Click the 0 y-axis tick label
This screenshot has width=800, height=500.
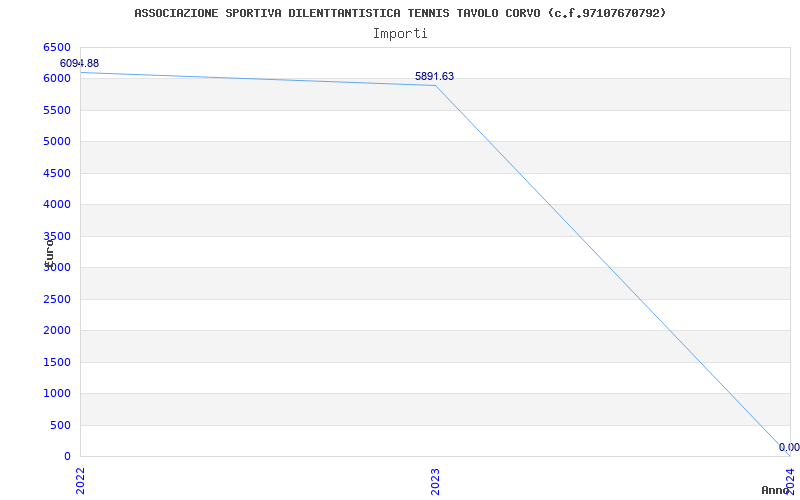coord(67,457)
